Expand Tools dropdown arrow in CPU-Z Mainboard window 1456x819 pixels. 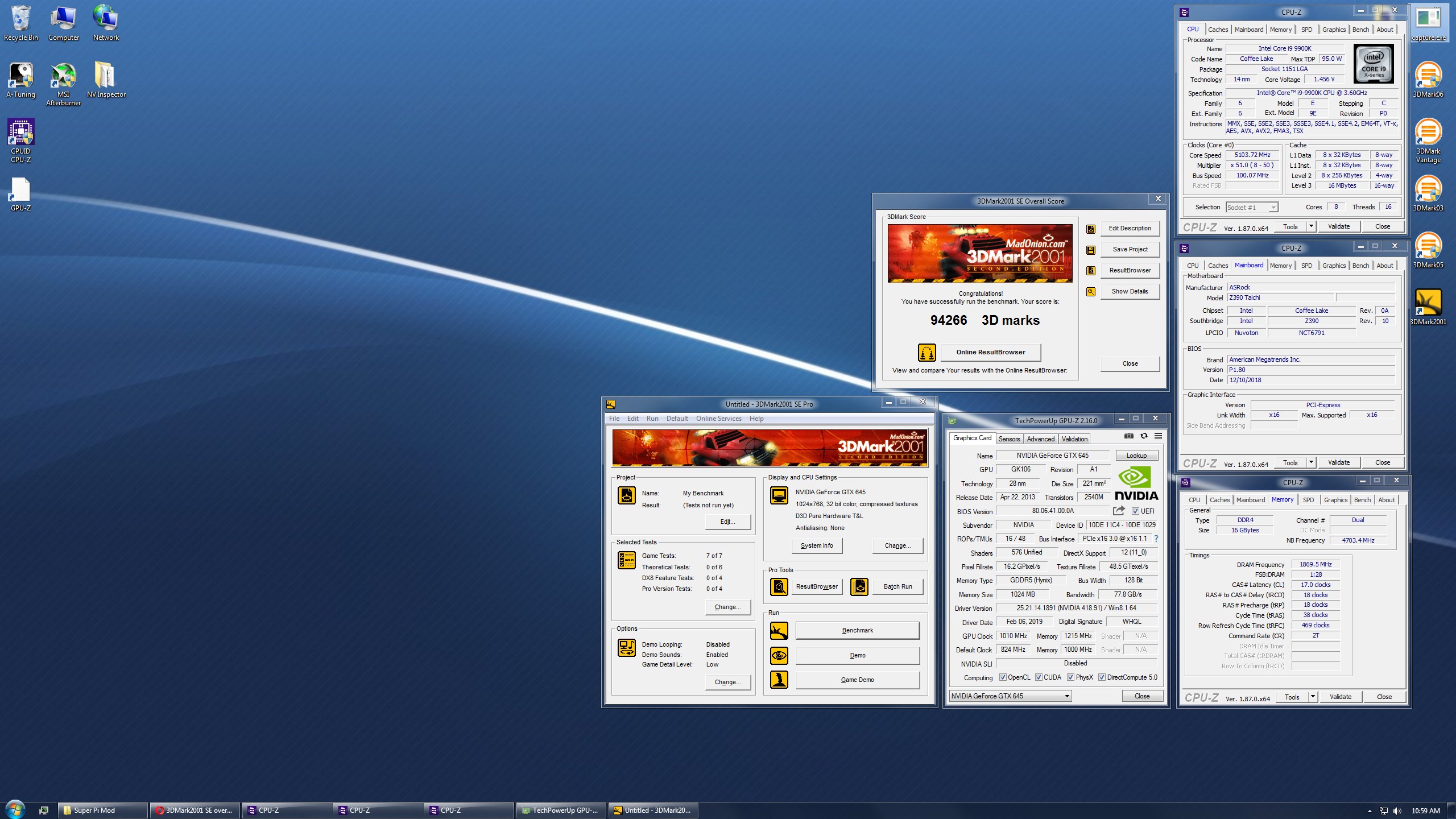1311,462
